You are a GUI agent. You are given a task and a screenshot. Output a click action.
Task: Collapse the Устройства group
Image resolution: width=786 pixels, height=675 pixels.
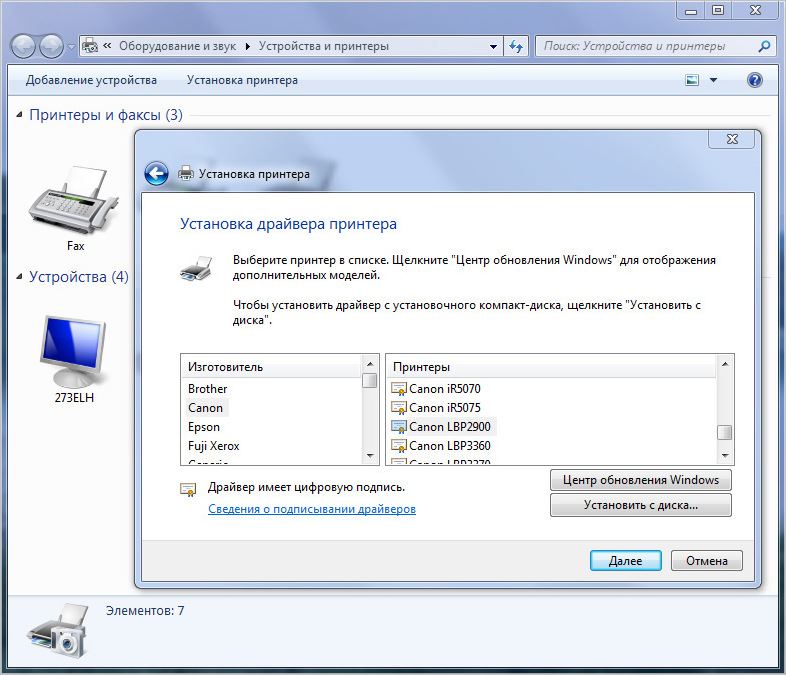point(20,277)
